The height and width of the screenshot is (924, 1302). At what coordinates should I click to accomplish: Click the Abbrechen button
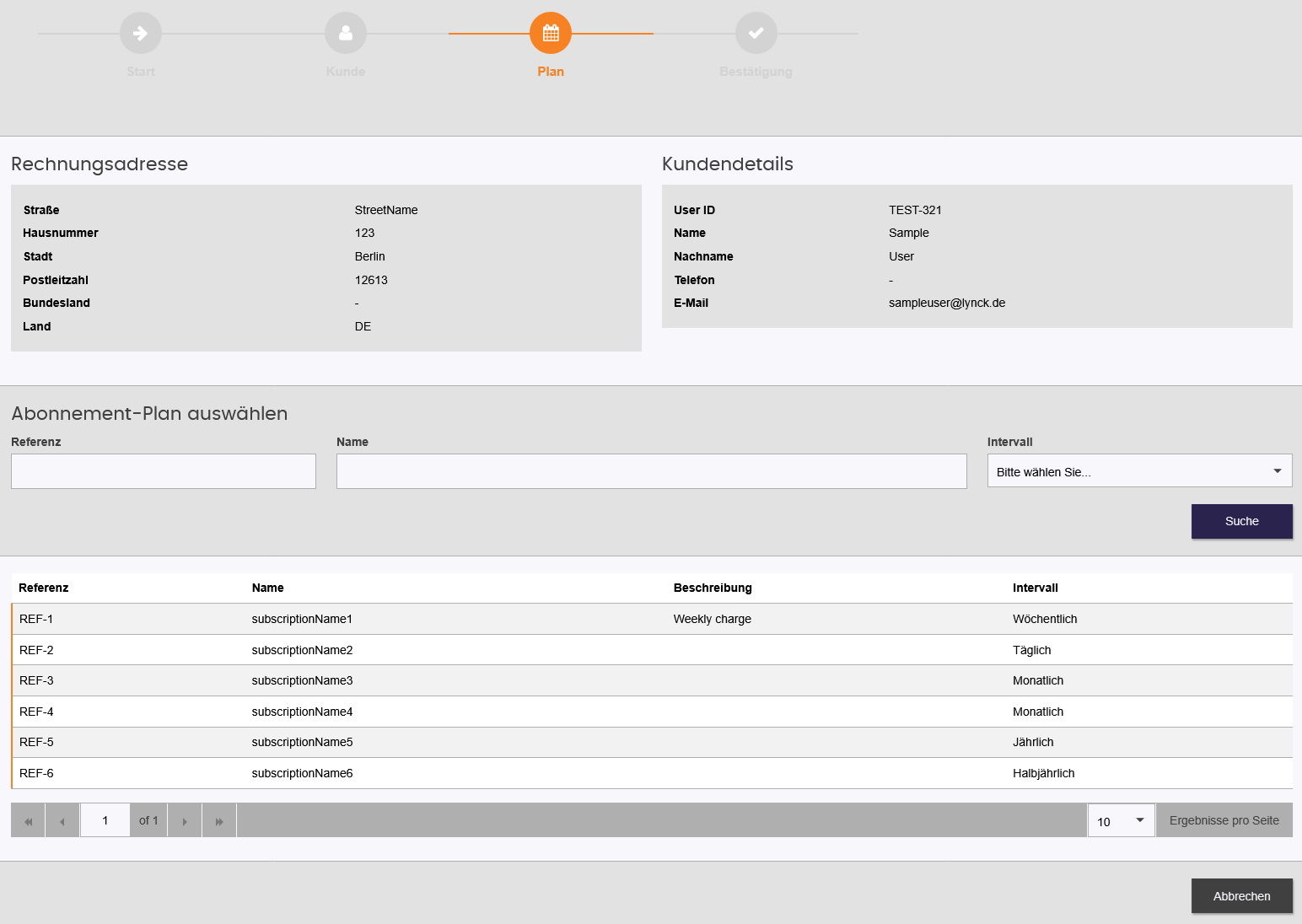tap(1241, 896)
